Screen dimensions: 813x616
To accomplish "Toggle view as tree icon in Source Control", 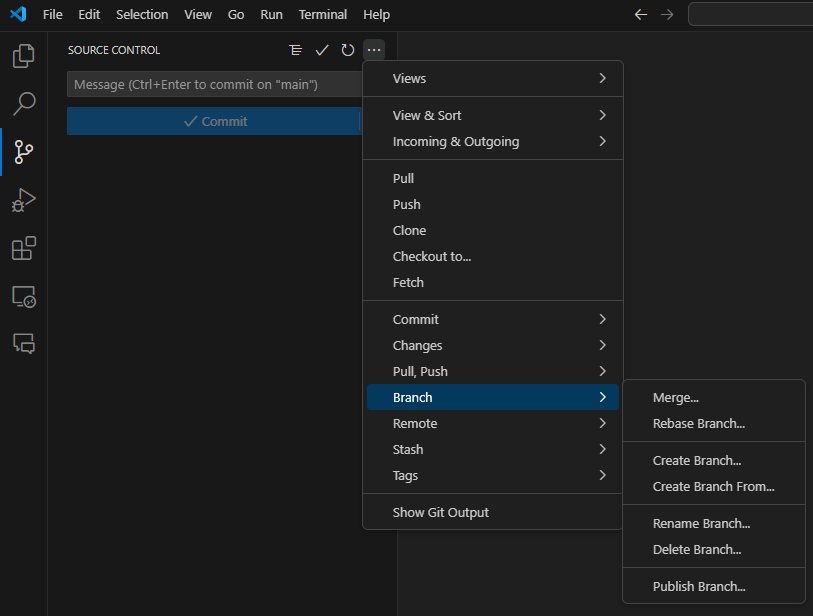I will (295, 50).
